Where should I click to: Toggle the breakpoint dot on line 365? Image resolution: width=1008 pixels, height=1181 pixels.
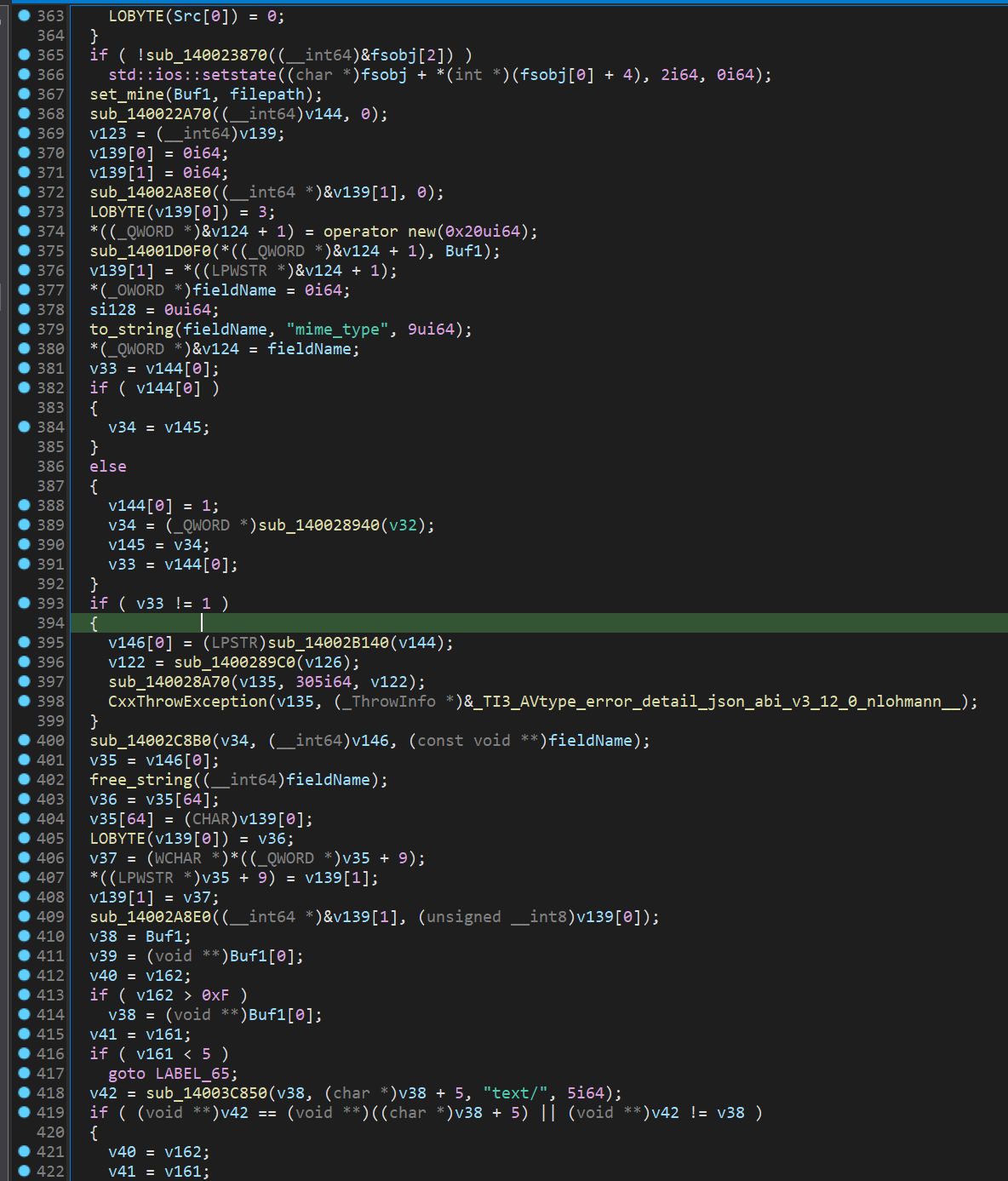[x=24, y=54]
